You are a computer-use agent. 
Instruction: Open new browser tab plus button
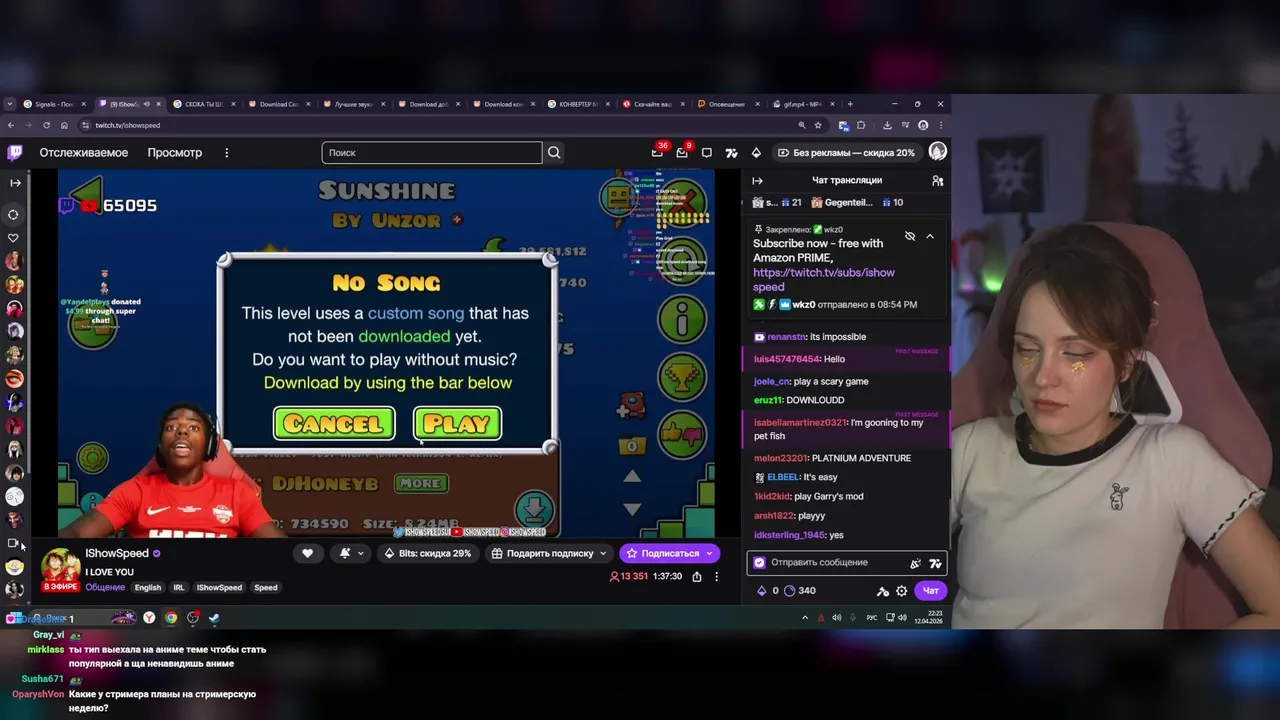click(x=850, y=104)
